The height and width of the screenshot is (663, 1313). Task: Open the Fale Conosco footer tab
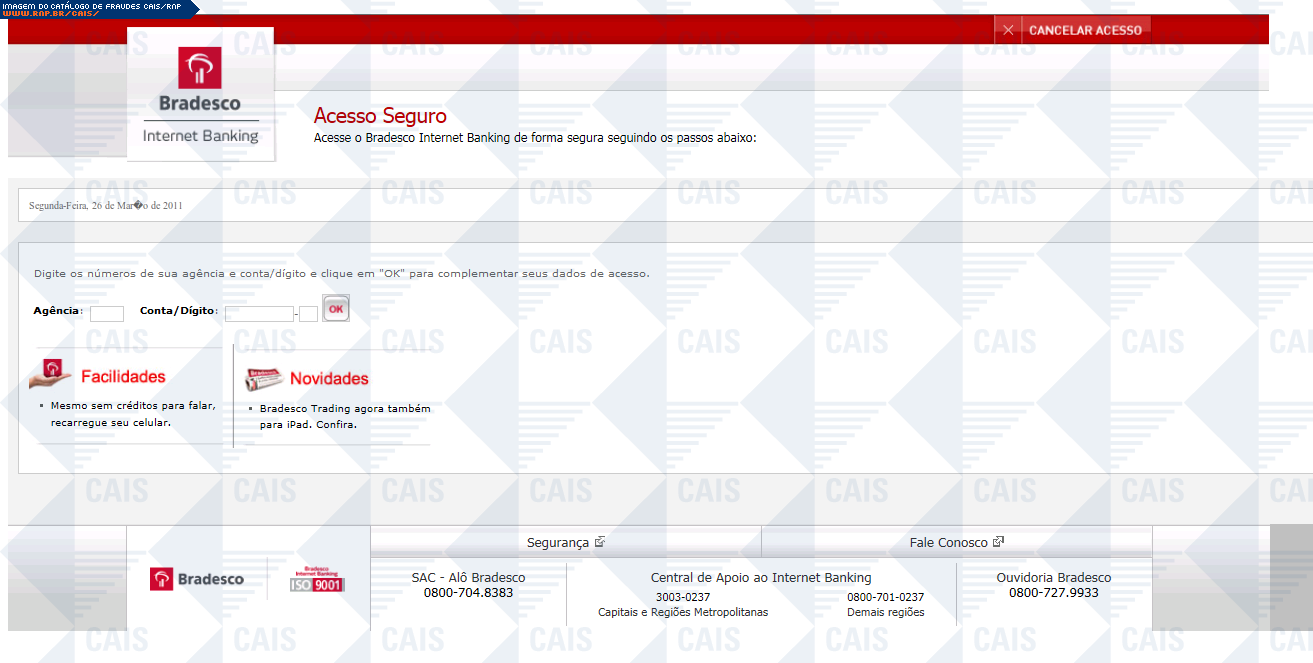coord(948,542)
